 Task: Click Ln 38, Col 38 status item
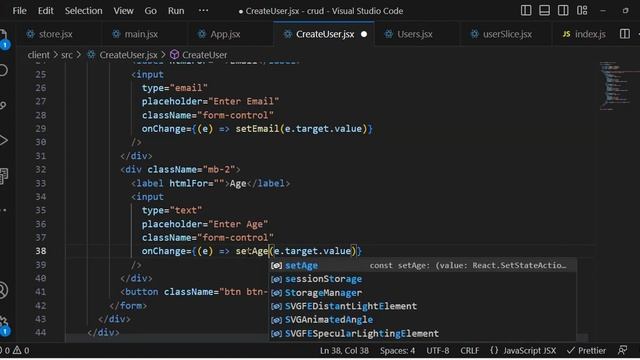coord(344,351)
